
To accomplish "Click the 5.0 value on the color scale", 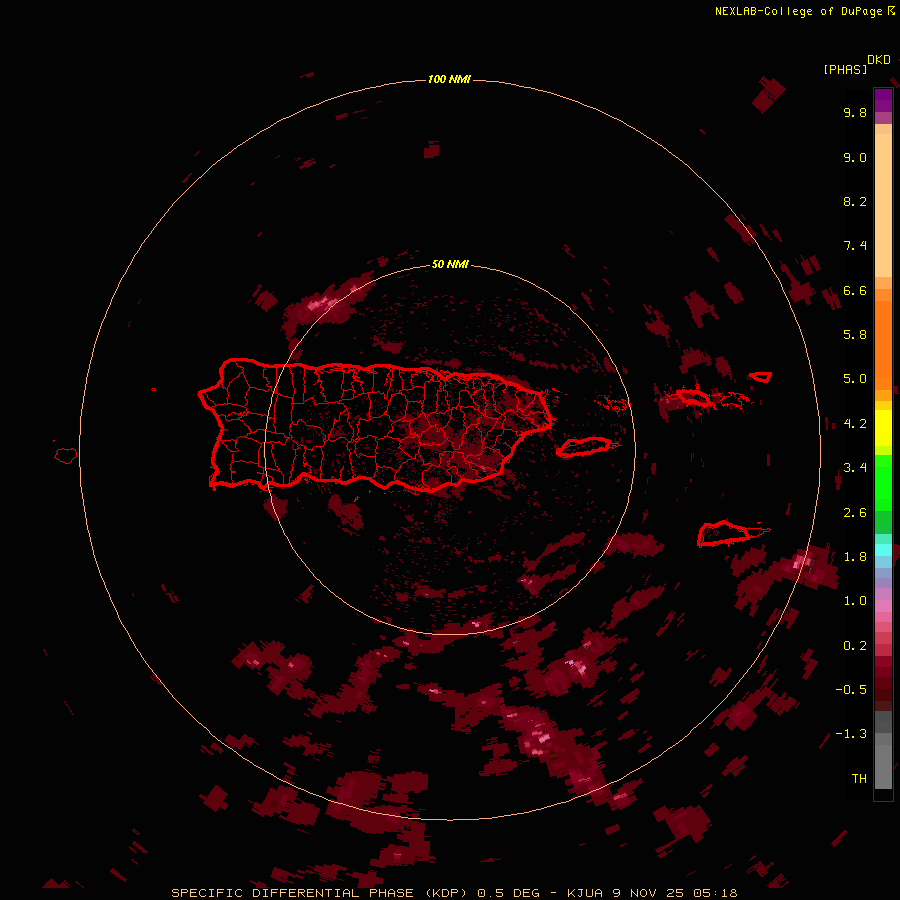I will (x=855, y=379).
